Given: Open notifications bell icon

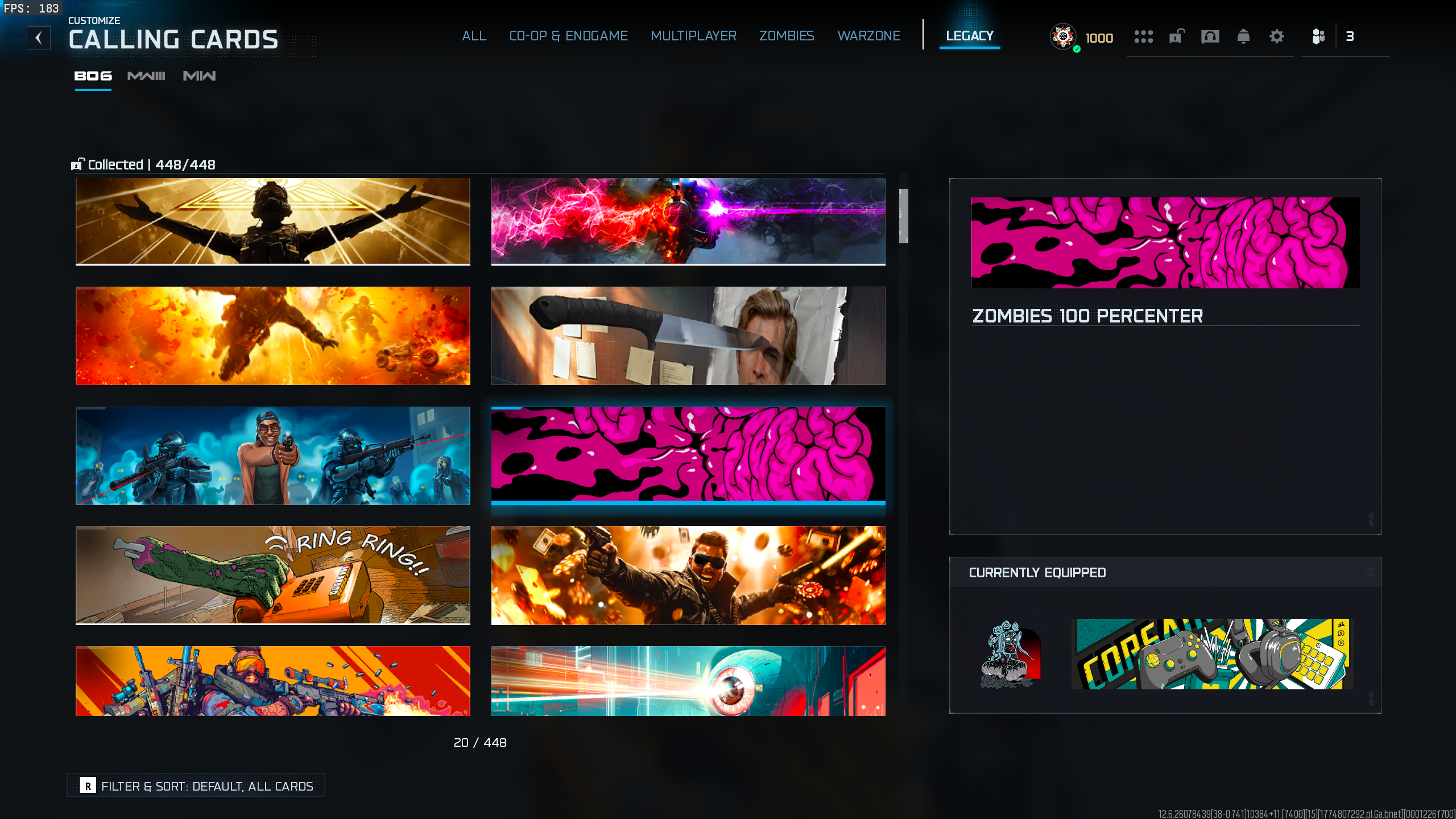Looking at the screenshot, I should pos(1243,37).
